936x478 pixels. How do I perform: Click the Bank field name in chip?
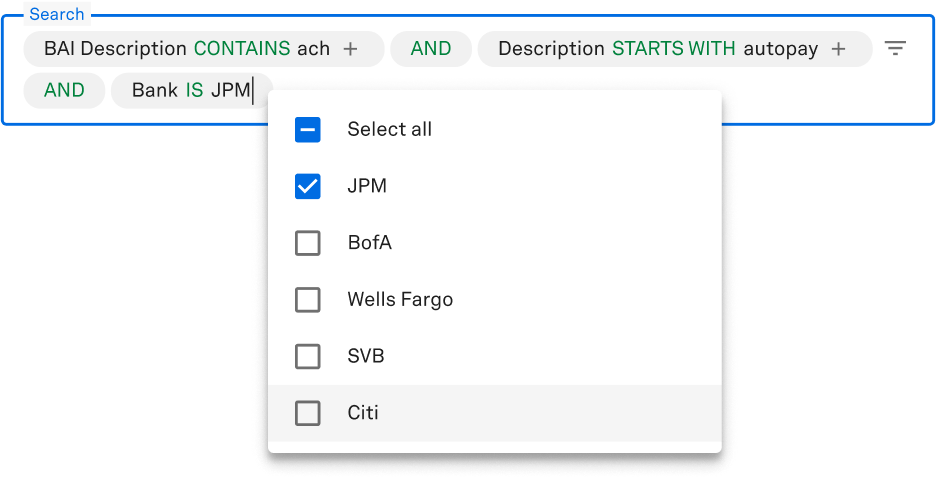[154, 91]
